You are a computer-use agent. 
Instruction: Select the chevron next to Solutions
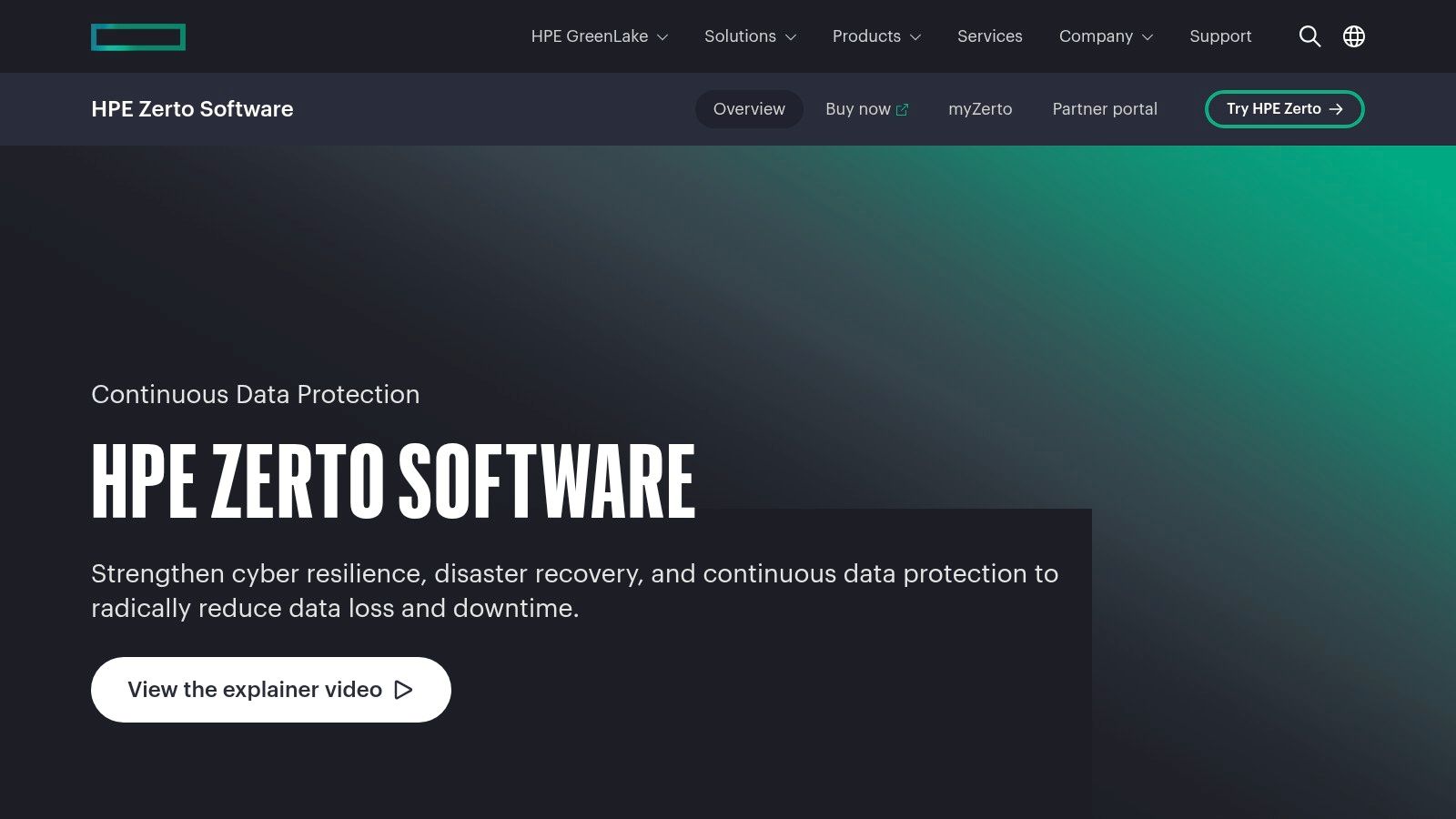pos(791,37)
